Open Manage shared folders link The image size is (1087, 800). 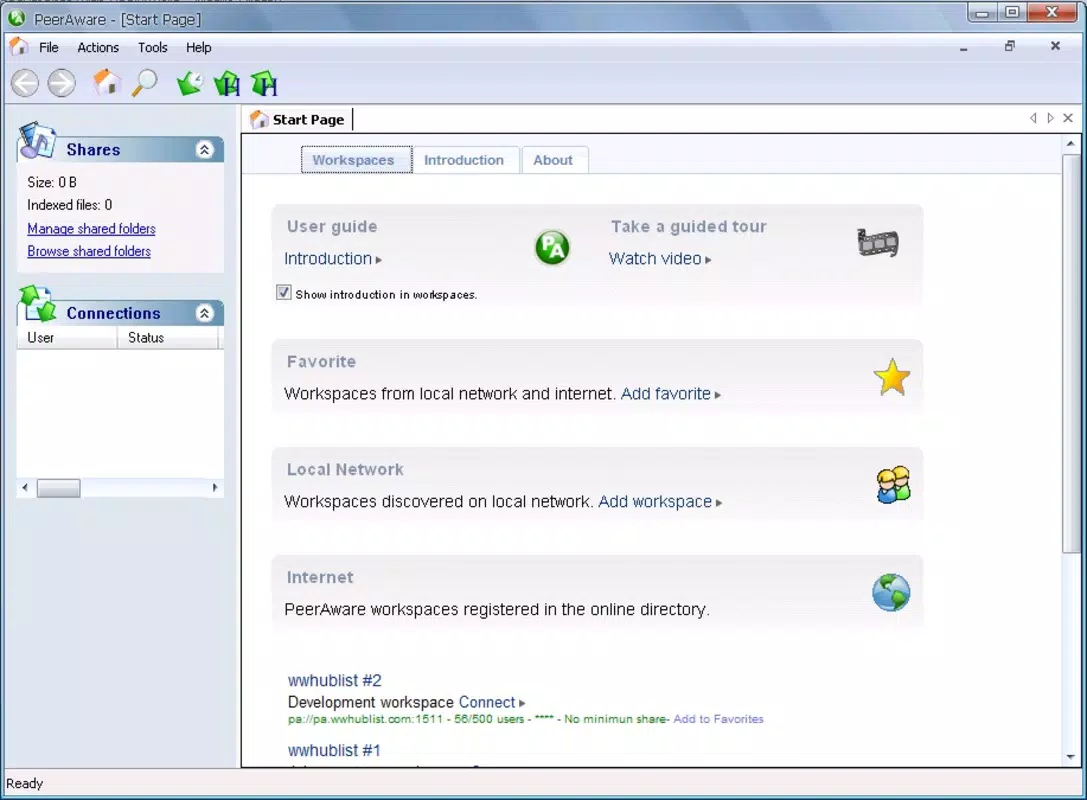[x=92, y=229]
